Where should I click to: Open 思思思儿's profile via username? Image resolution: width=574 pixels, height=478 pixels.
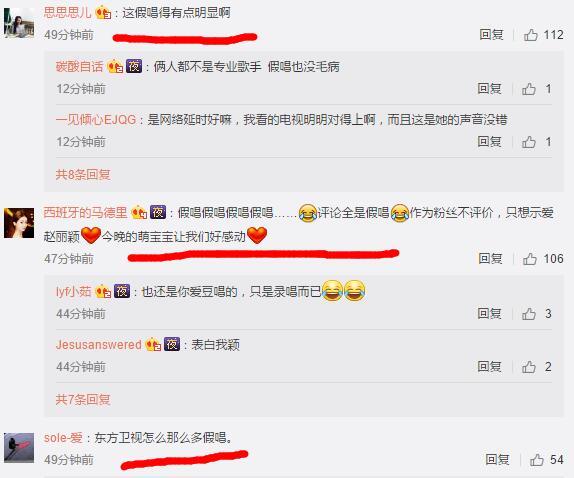click(67, 13)
